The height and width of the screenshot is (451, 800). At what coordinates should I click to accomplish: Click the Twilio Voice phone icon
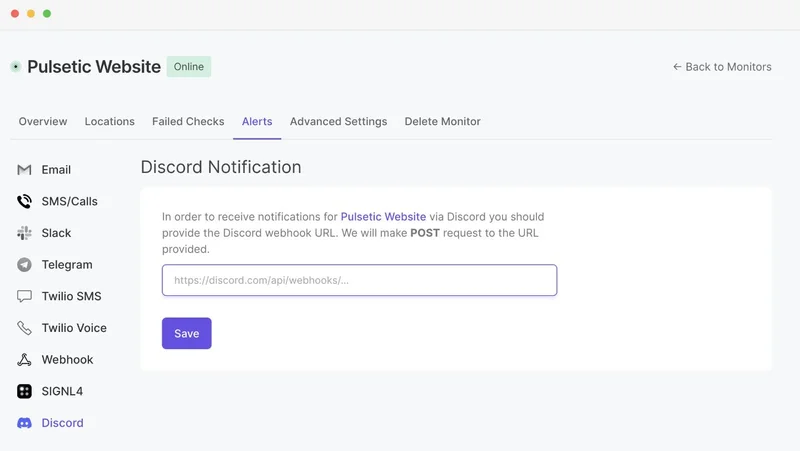pos(24,328)
